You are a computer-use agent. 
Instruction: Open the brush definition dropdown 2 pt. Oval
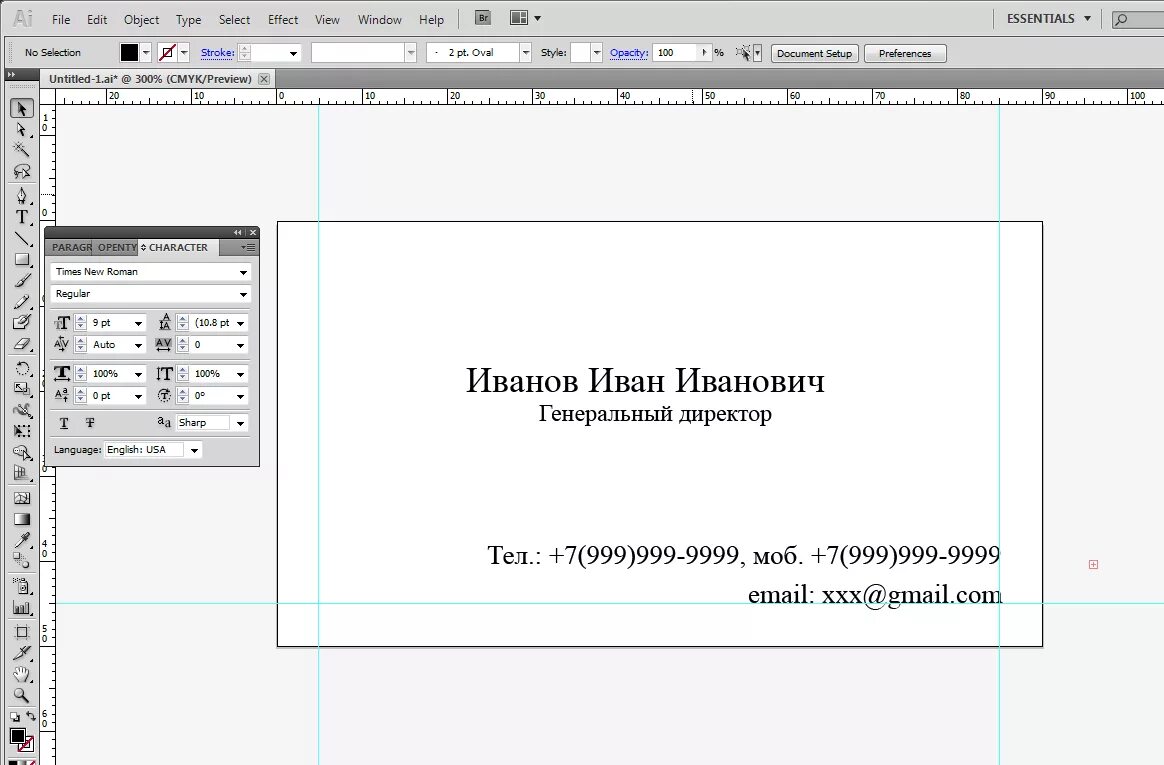point(526,53)
